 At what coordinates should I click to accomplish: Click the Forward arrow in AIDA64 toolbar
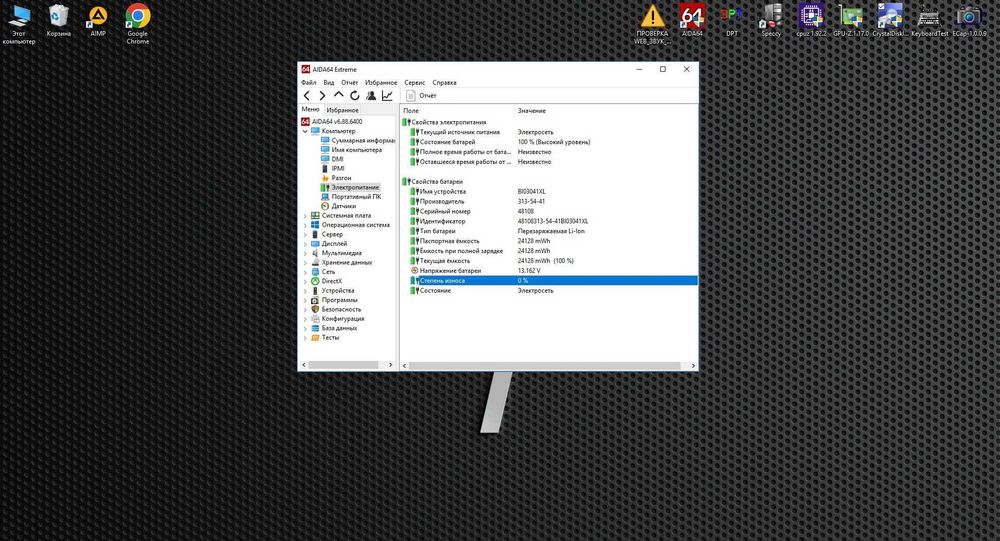point(322,96)
